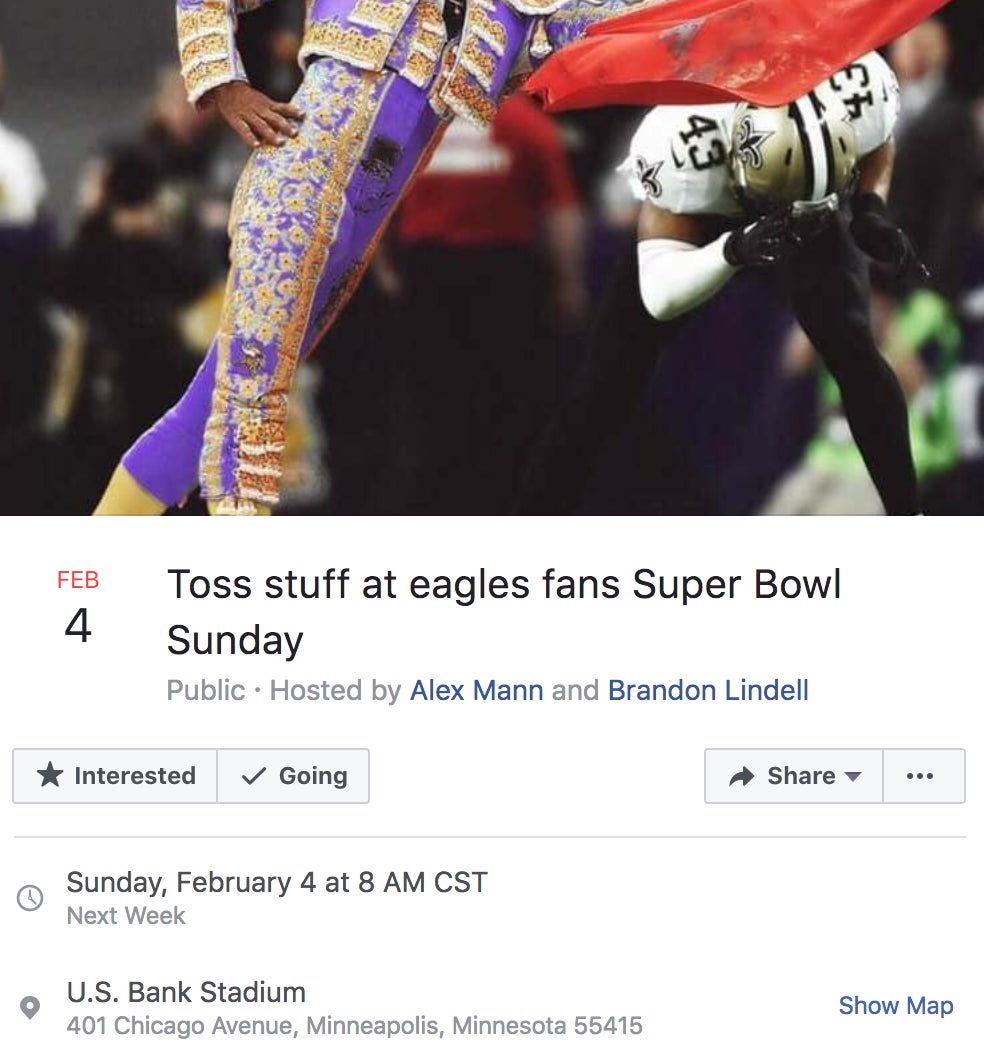
Task: Click the share arrow icon
Action: coord(741,776)
